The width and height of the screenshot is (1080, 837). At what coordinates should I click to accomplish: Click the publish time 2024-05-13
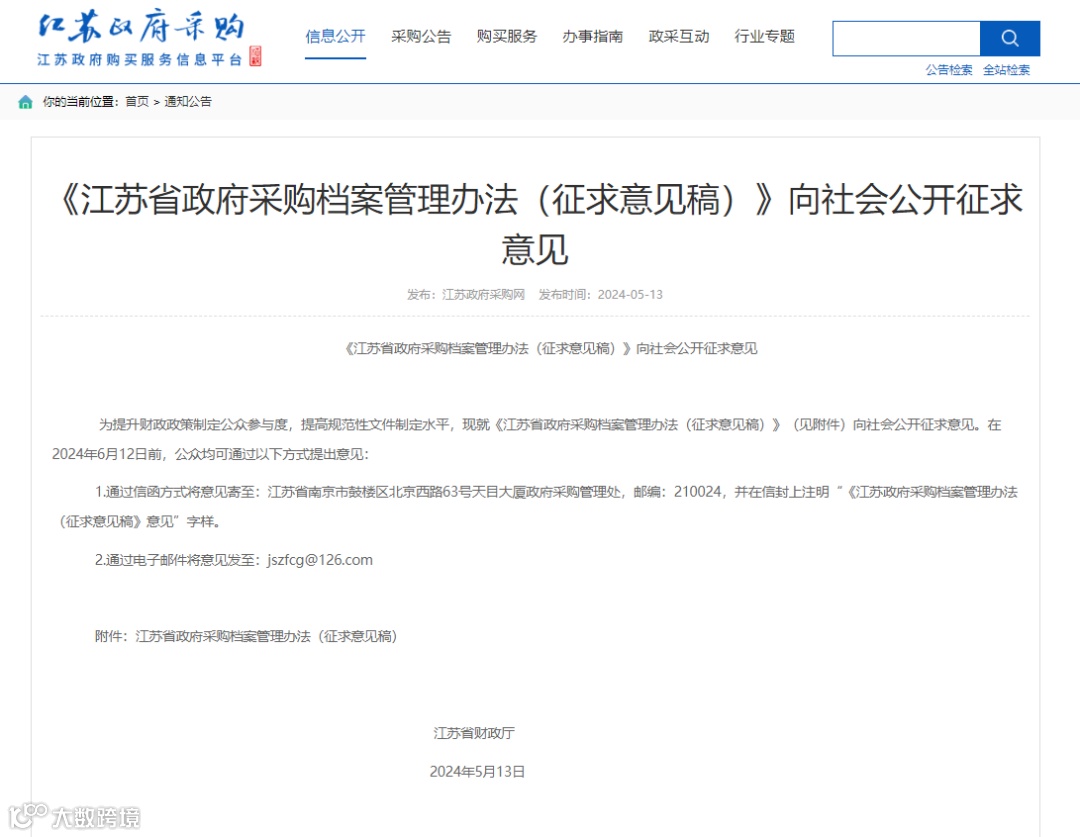point(630,295)
